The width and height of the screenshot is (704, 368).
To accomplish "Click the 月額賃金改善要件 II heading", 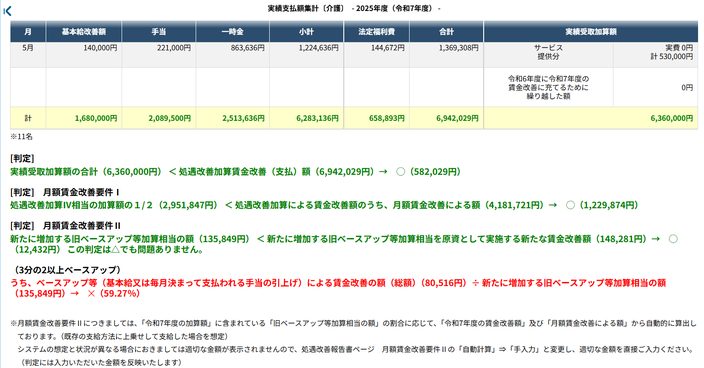I will pyautogui.click(x=82, y=226).
